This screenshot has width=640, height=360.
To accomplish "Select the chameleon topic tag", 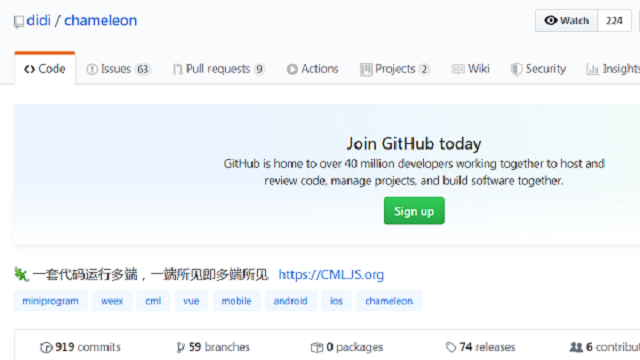I will click(389, 301).
